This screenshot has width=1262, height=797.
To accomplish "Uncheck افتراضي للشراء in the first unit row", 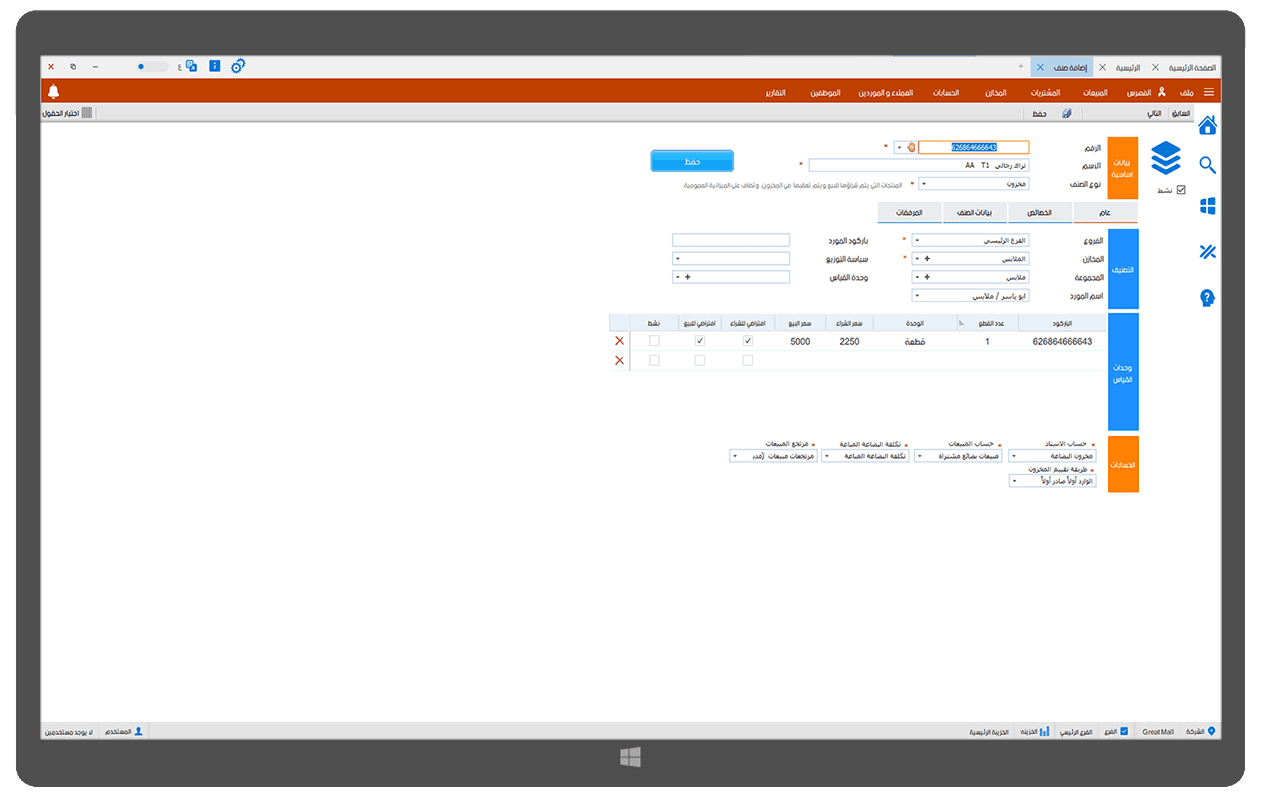I will [748, 341].
